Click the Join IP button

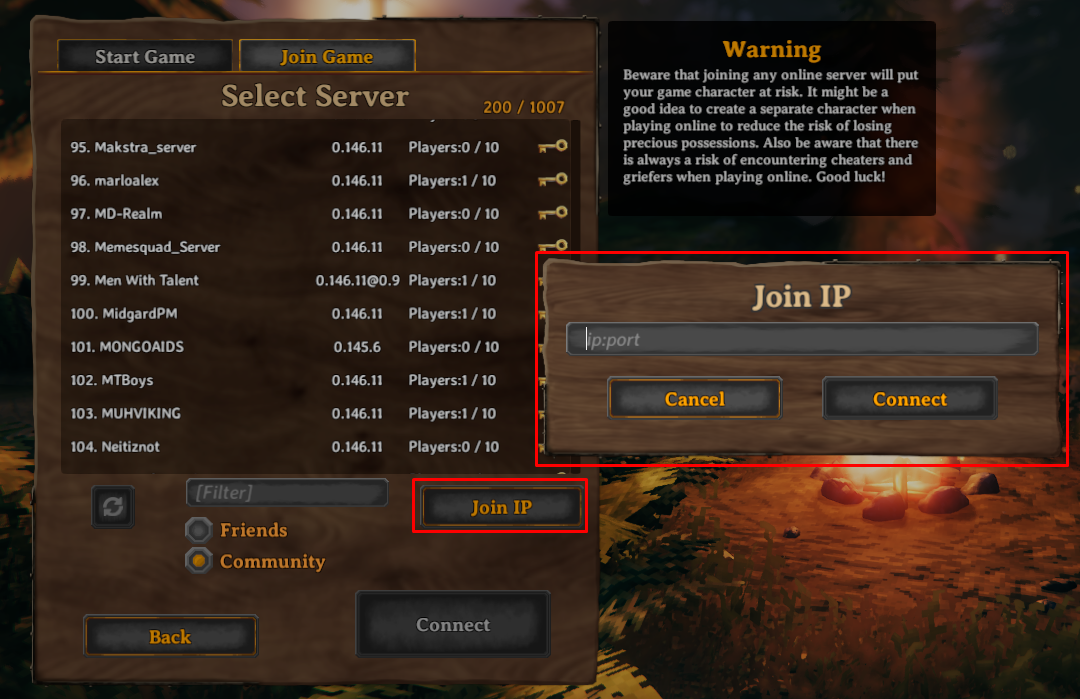click(501, 507)
